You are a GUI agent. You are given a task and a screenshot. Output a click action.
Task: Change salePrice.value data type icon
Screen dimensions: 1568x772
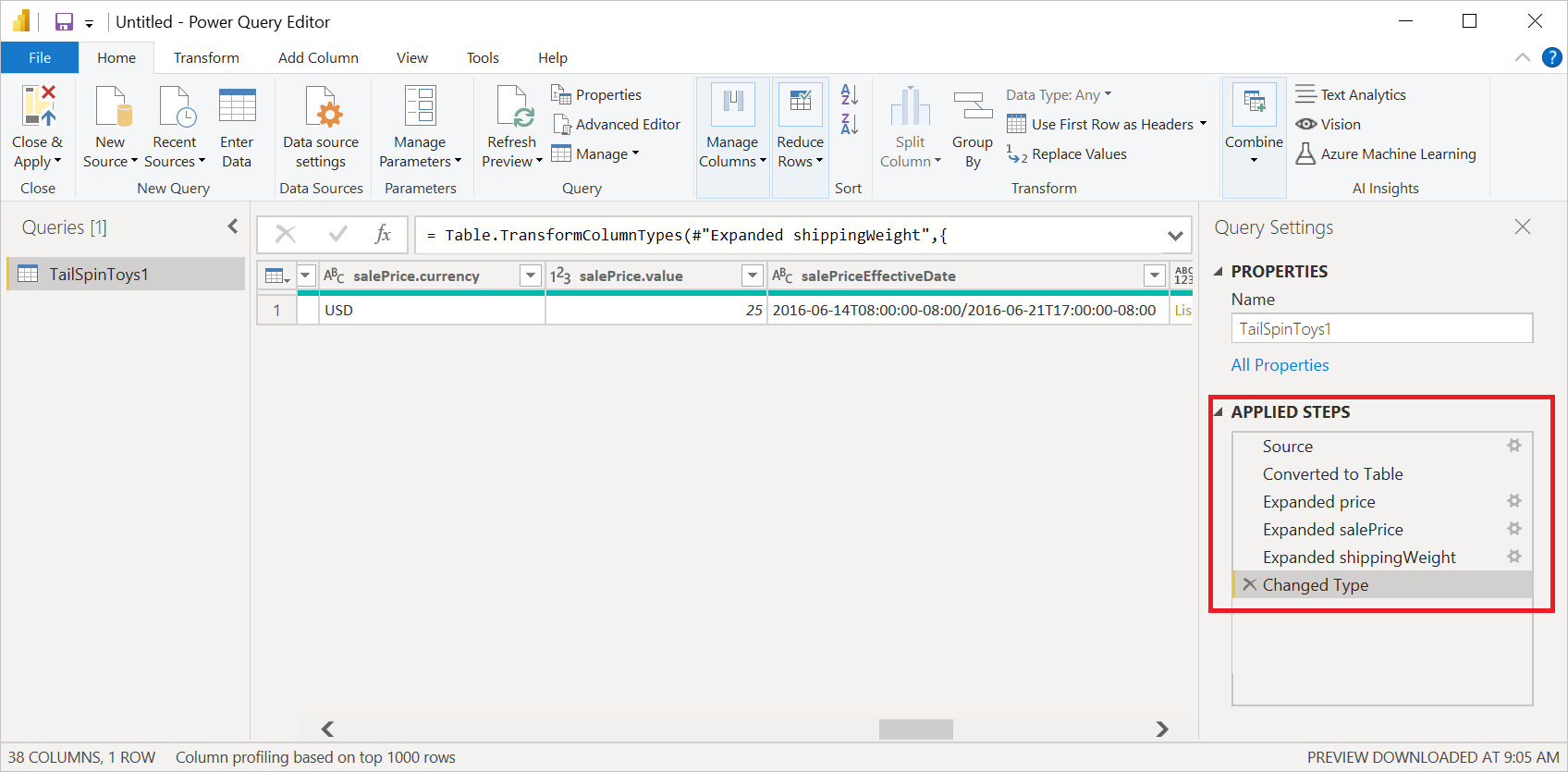[x=560, y=276]
